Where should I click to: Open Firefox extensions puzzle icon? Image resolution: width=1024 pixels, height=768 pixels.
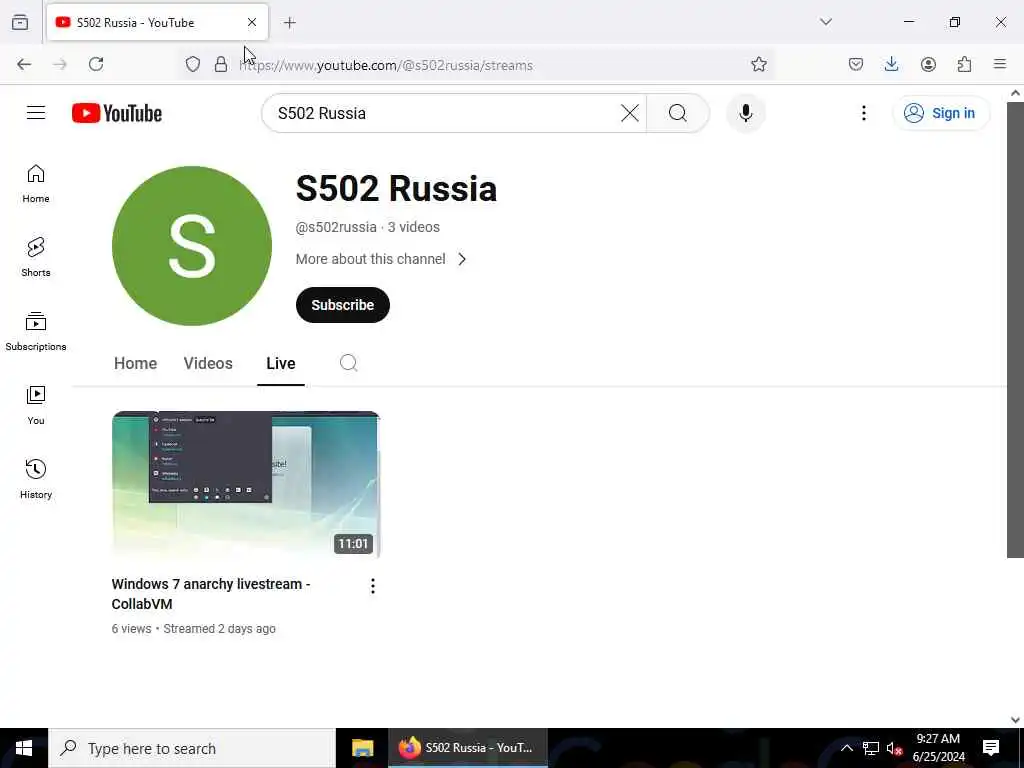(x=964, y=64)
